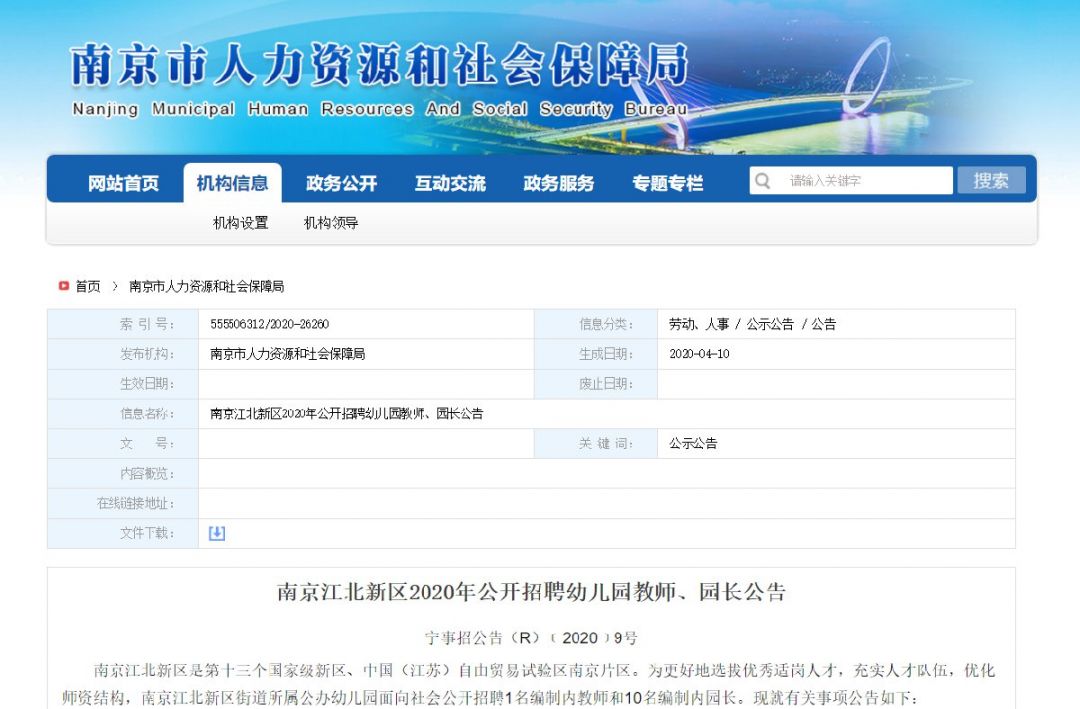Viewport: 1080px width, 709px height.
Task: Open the 网站首页 menu item
Action: (123, 183)
